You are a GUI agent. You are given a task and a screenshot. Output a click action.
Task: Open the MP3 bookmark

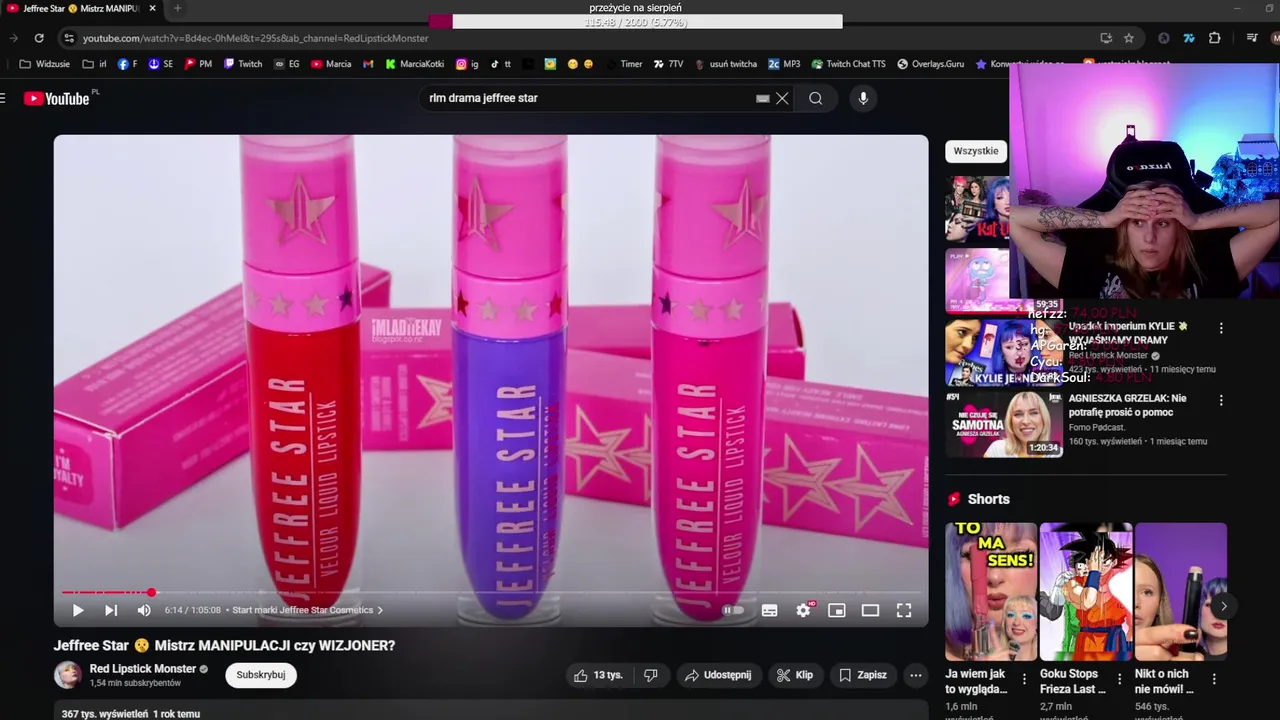[x=784, y=64]
